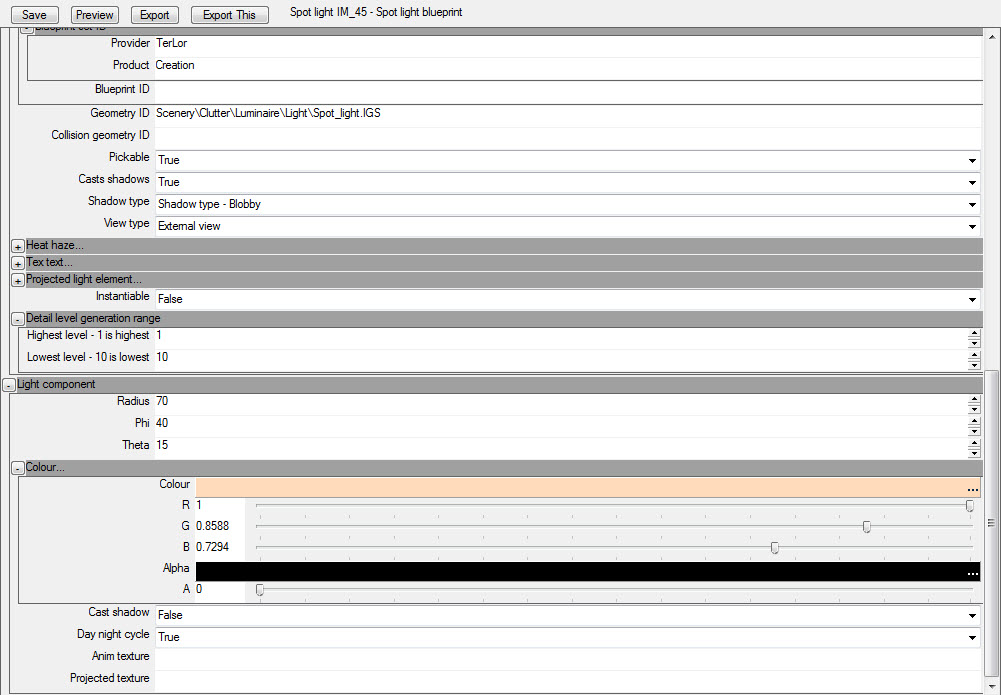Image resolution: width=1001 pixels, height=695 pixels.
Task: Expand the Heat haze section
Action: [18, 246]
